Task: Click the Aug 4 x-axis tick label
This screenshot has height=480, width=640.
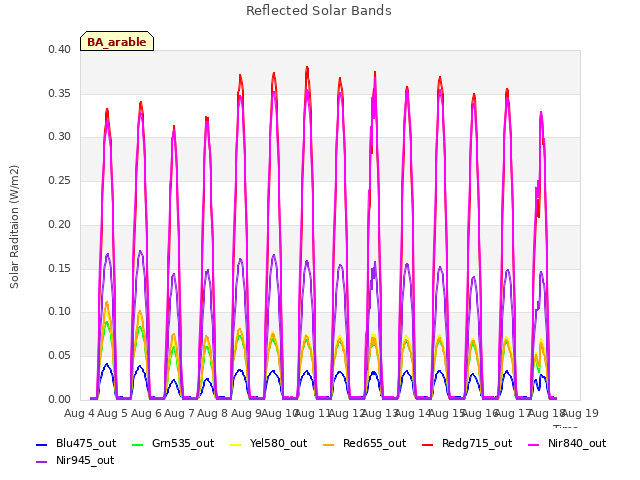Action: (79, 413)
